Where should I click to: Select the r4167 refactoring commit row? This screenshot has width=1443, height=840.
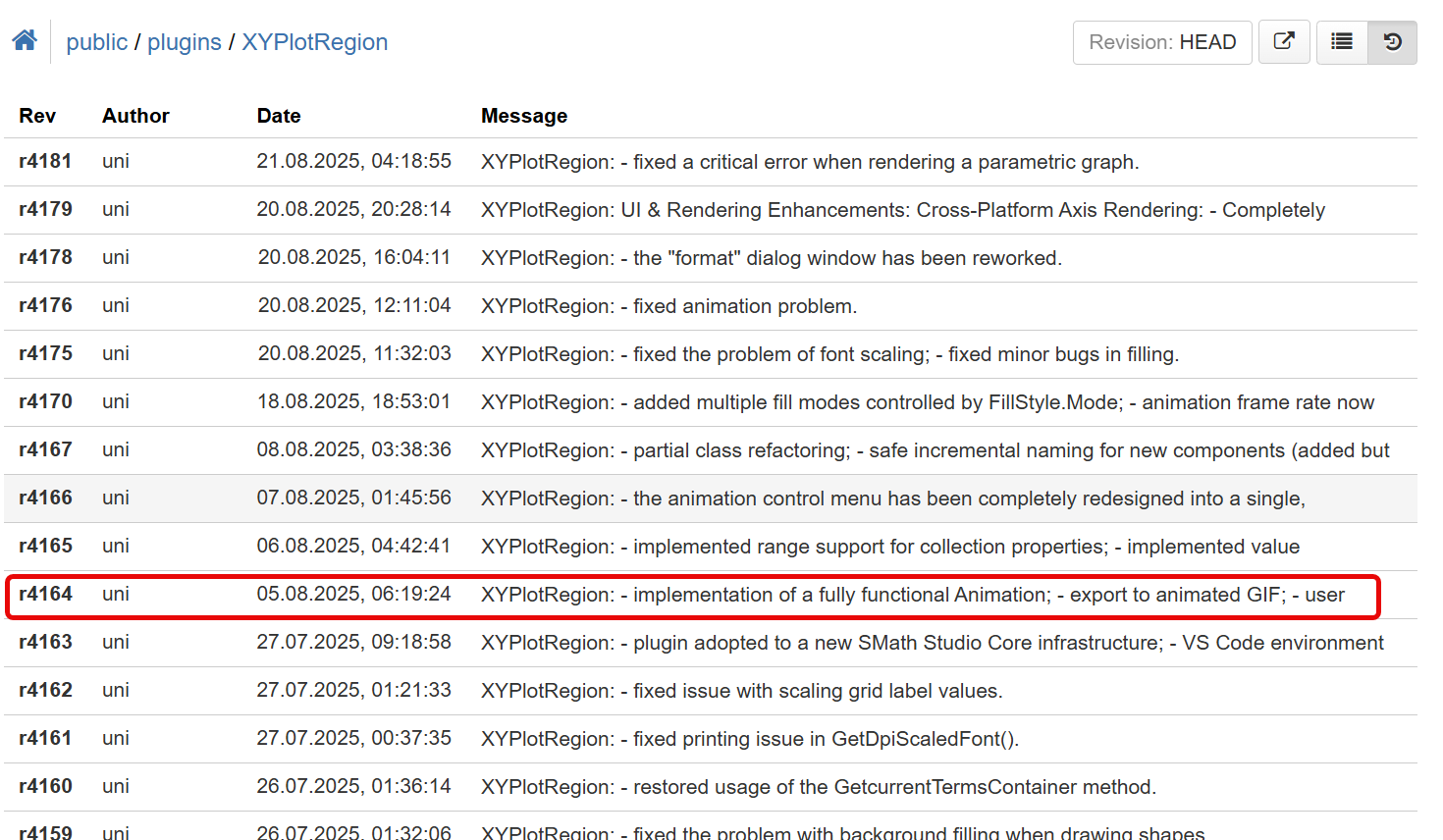click(x=45, y=449)
